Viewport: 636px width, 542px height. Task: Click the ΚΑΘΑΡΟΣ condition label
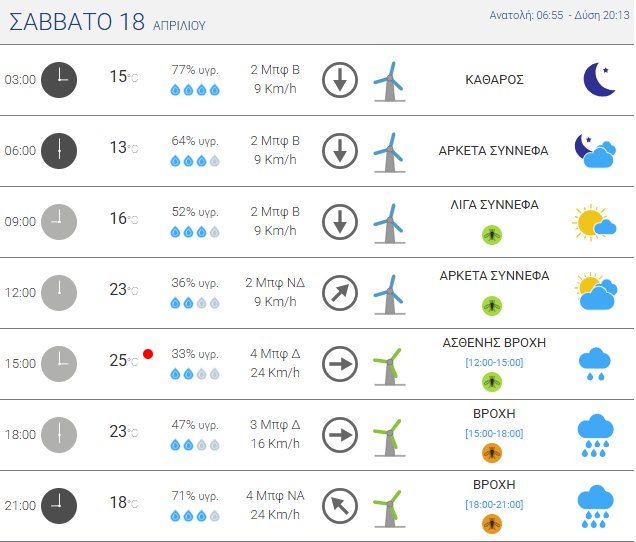[x=494, y=79]
